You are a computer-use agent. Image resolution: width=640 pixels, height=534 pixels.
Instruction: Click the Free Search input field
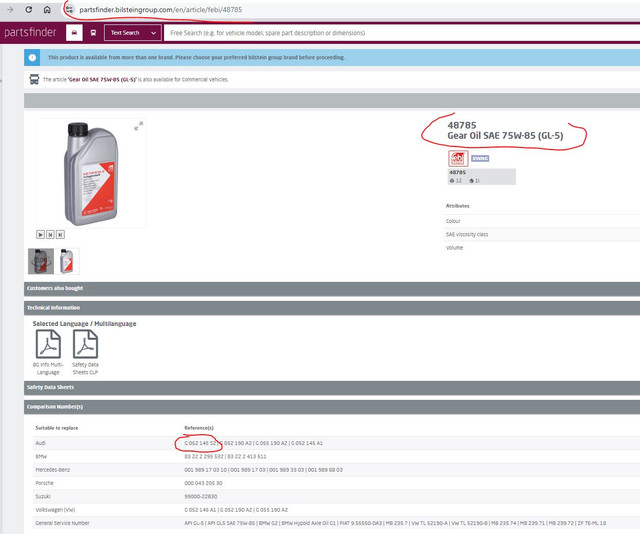point(402,33)
